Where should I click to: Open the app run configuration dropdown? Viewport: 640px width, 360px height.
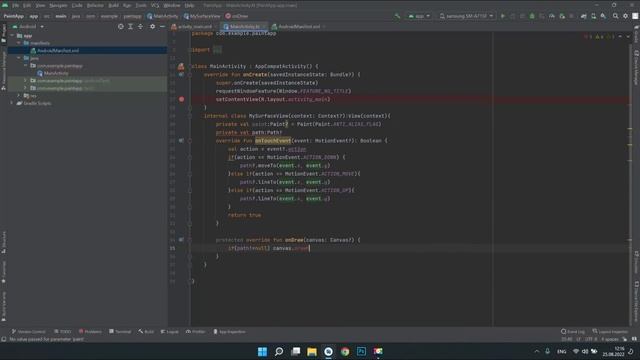[419, 16]
